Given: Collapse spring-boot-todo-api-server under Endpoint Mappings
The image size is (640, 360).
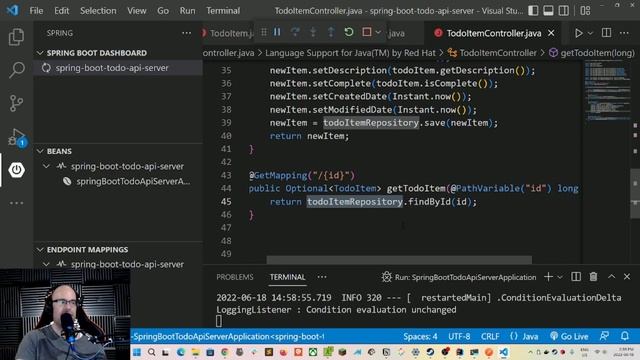Looking at the screenshot, I should tap(47, 264).
